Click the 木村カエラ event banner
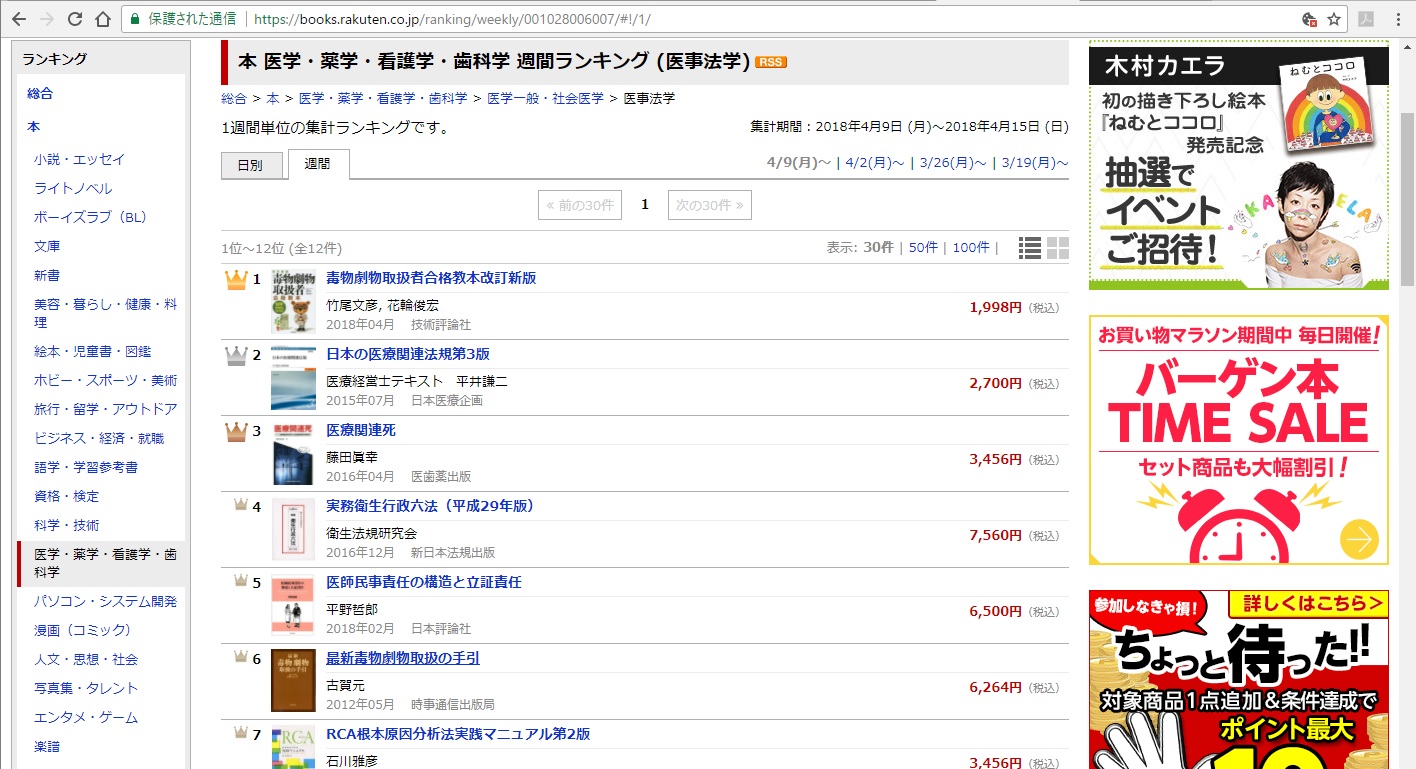The height and width of the screenshot is (769, 1416). (1238, 165)
